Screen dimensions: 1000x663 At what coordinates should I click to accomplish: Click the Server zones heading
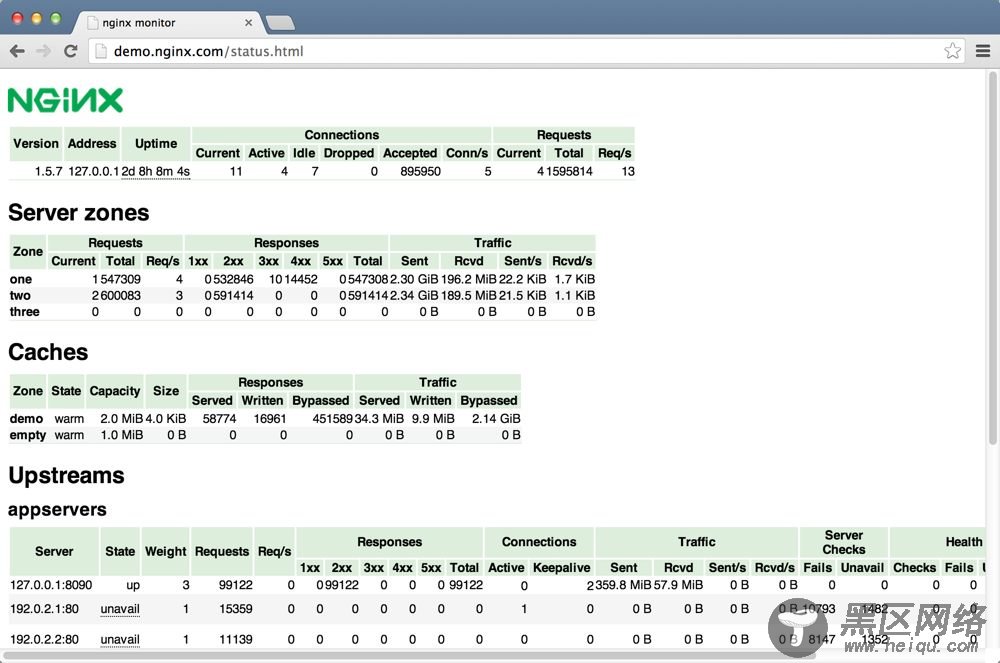(x=78, y=213)
